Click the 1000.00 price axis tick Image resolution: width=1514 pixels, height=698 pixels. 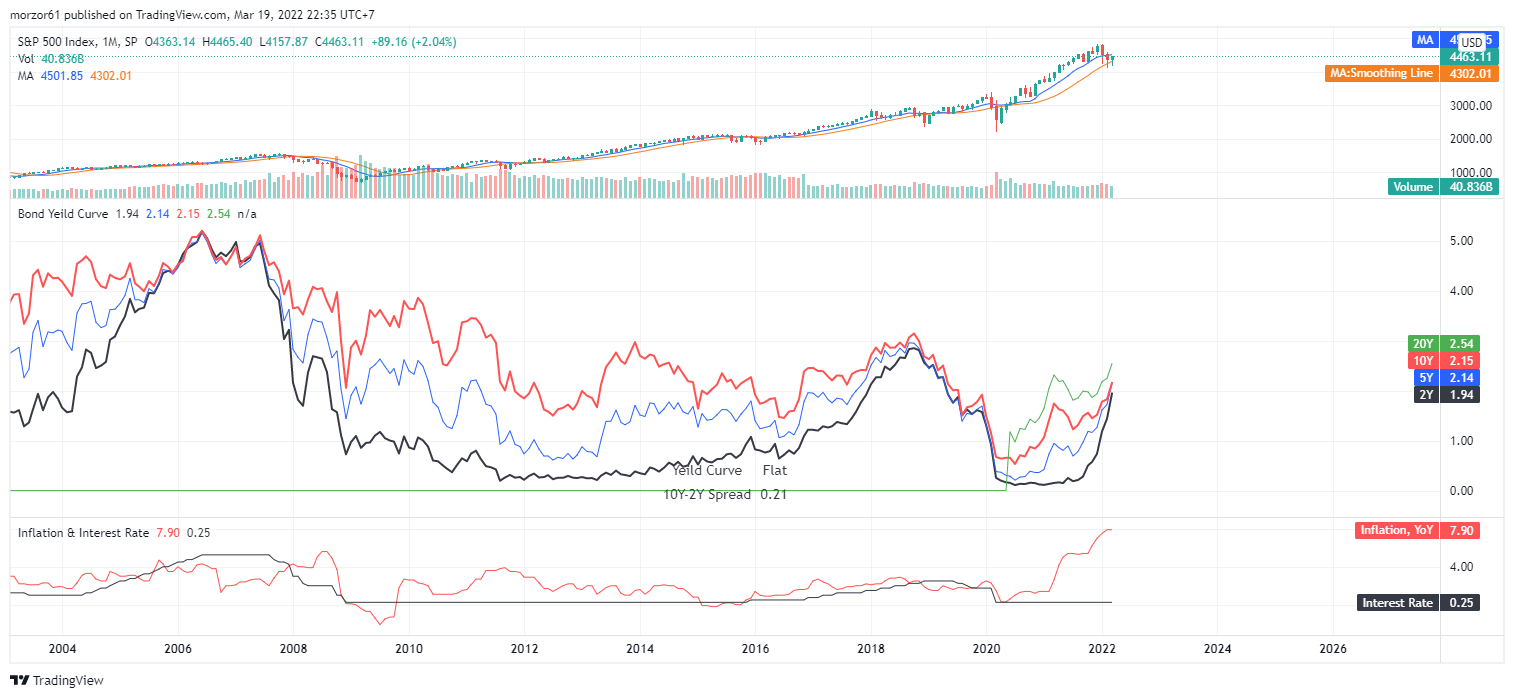[1471, 172]
